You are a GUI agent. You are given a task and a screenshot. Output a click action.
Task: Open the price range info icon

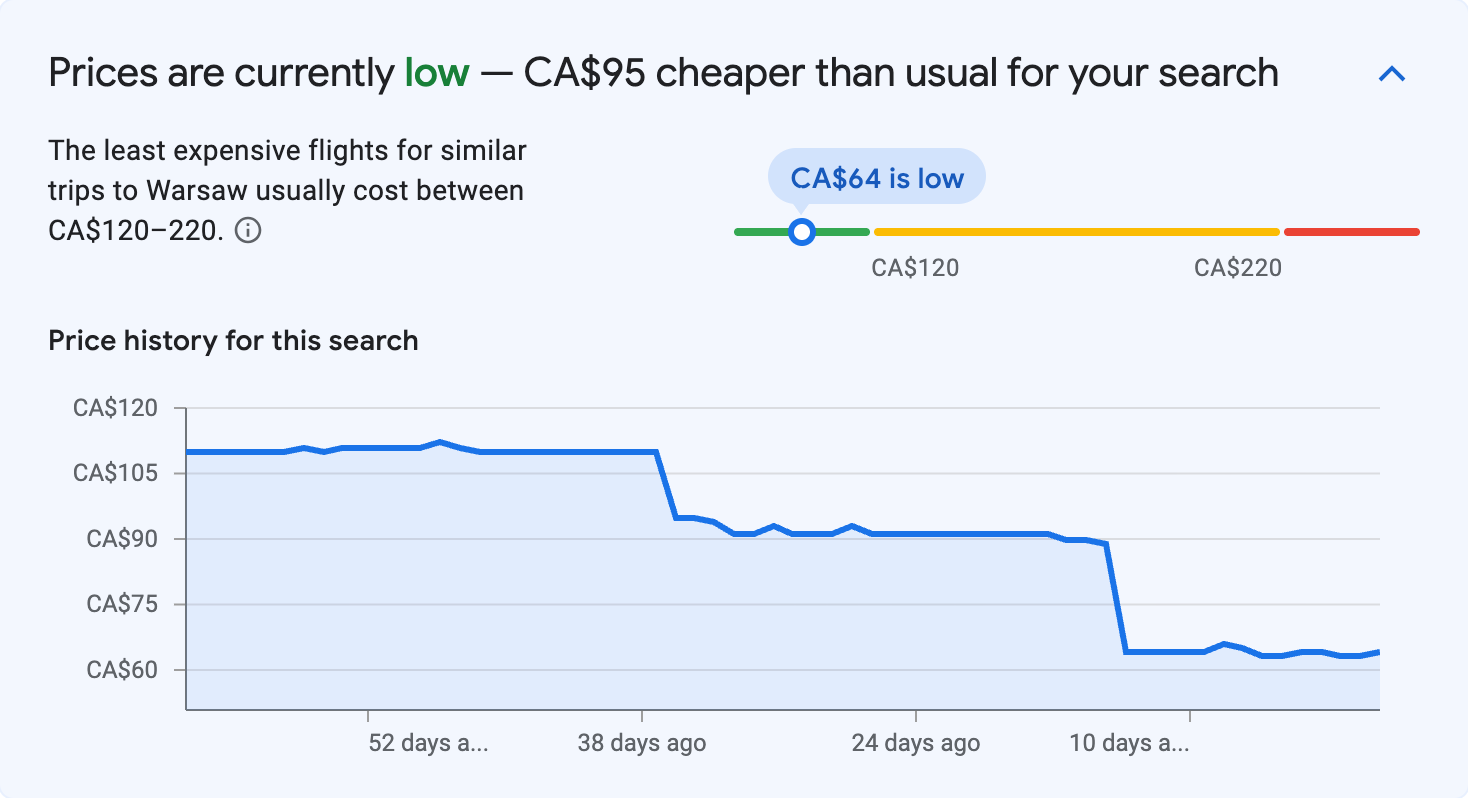tap(249, 230)
